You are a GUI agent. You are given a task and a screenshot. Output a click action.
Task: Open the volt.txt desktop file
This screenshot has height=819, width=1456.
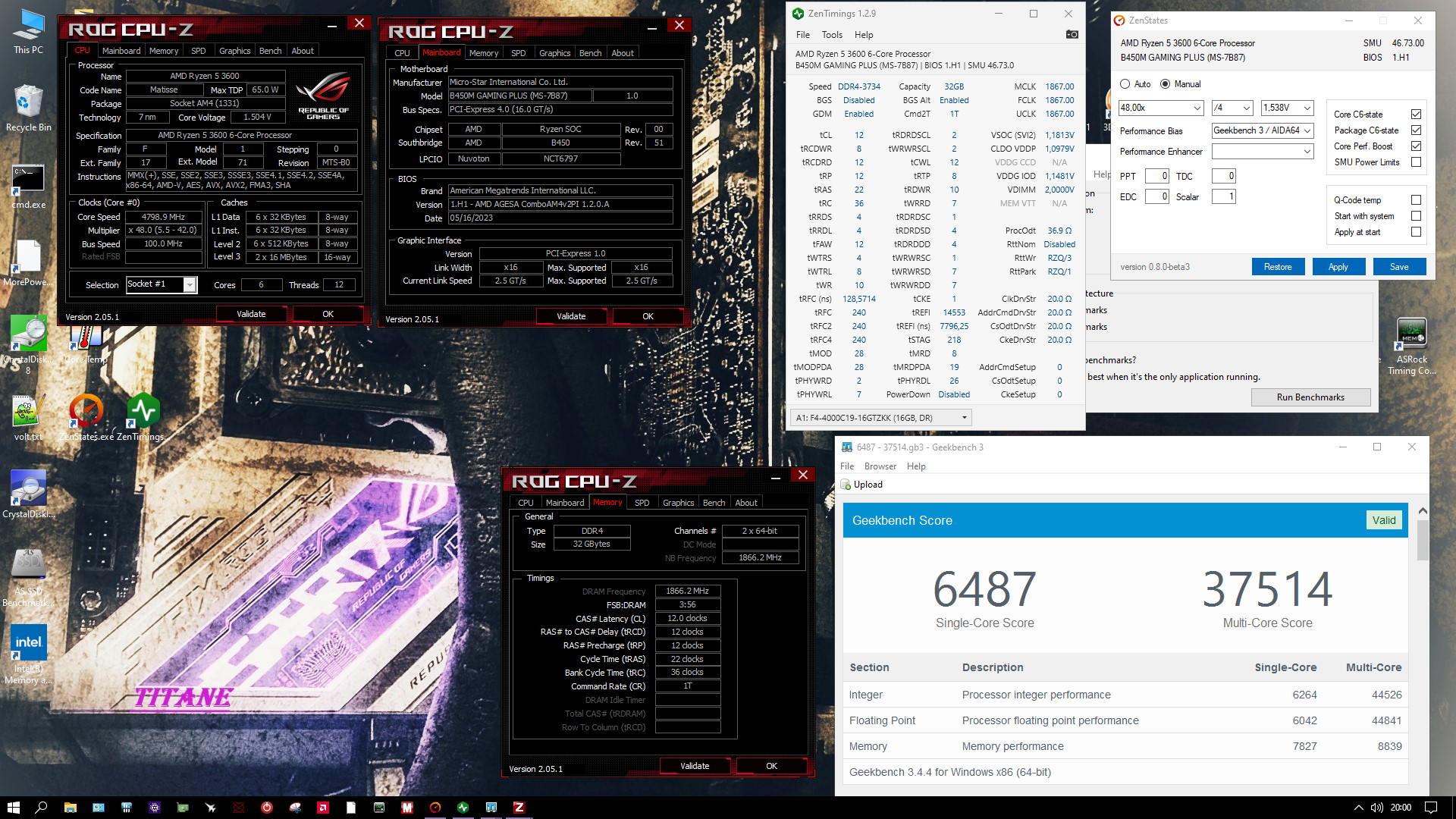[28, 419]
